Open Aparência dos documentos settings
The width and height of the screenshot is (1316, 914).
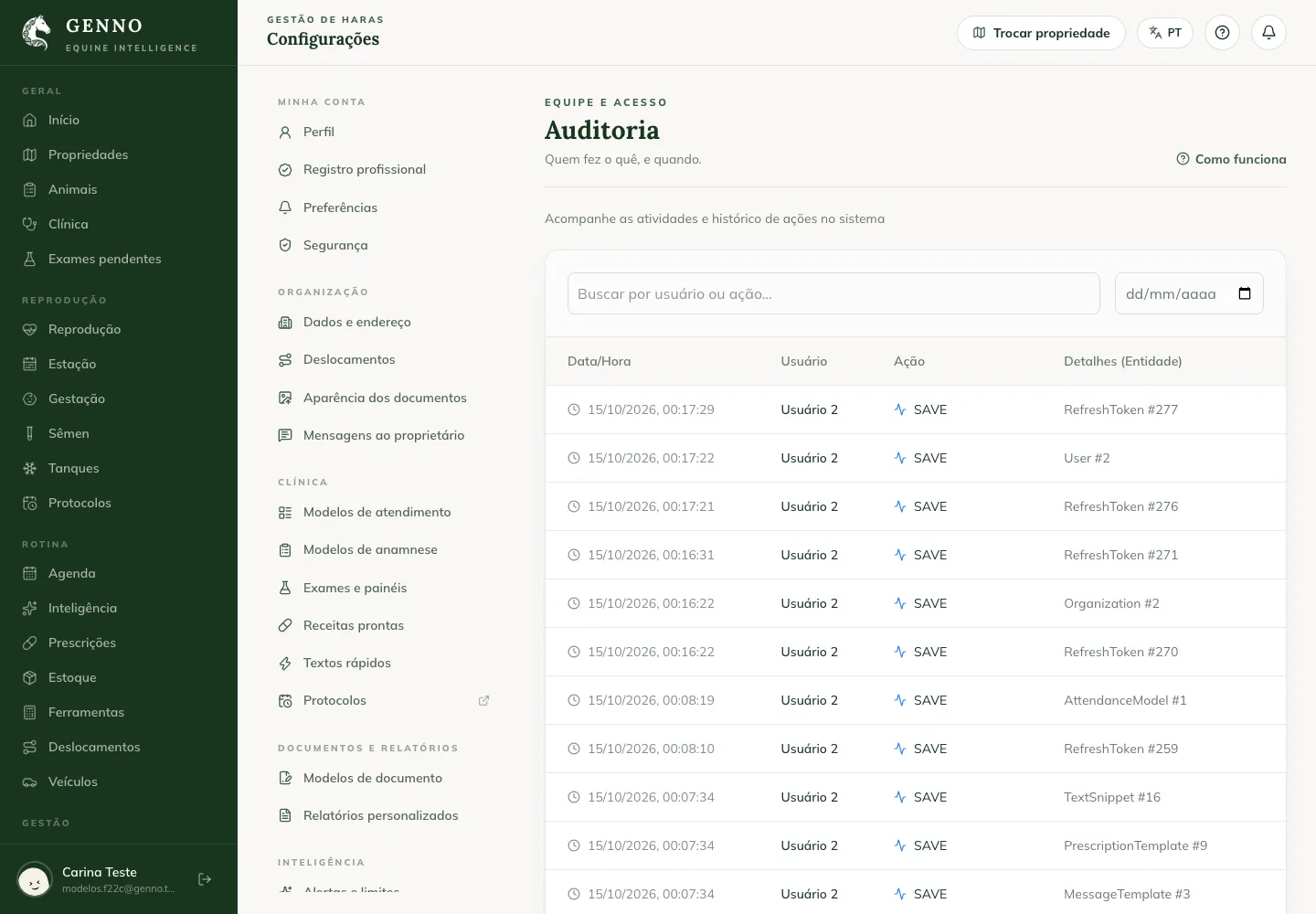point(385,398)
